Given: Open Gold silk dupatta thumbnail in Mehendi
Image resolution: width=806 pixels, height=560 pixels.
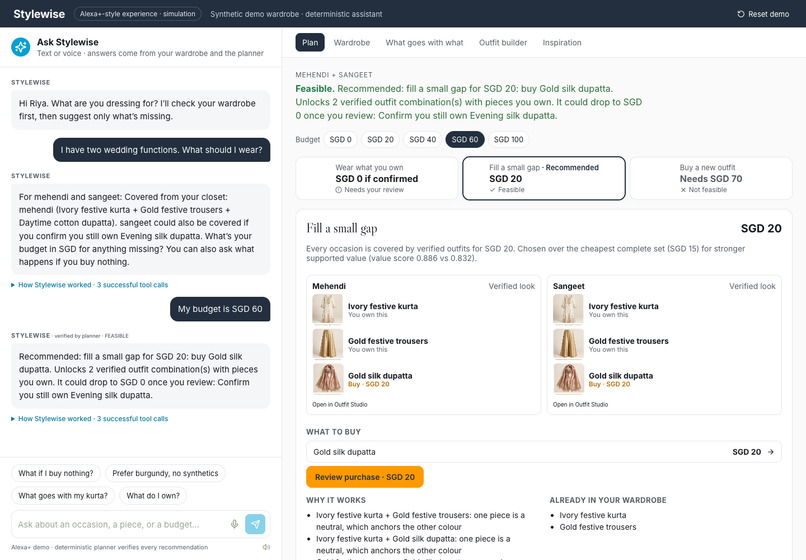Looking at the screenshot, I should (x=327, y=378).
